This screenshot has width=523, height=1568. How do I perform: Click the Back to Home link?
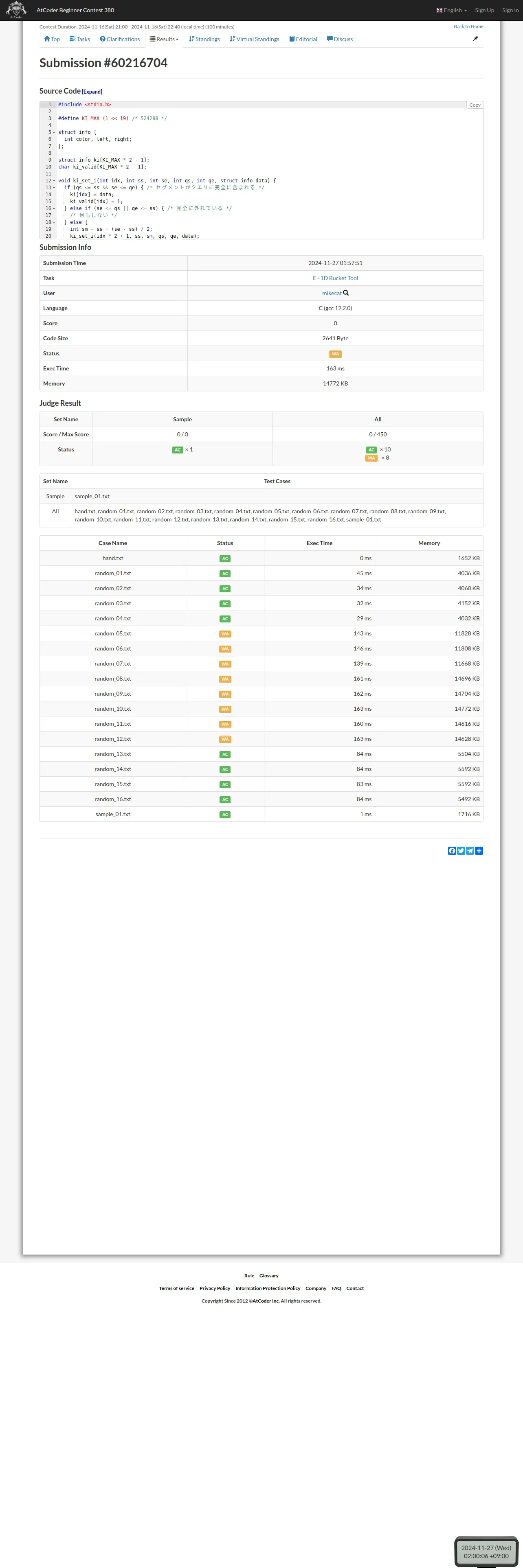468,26
